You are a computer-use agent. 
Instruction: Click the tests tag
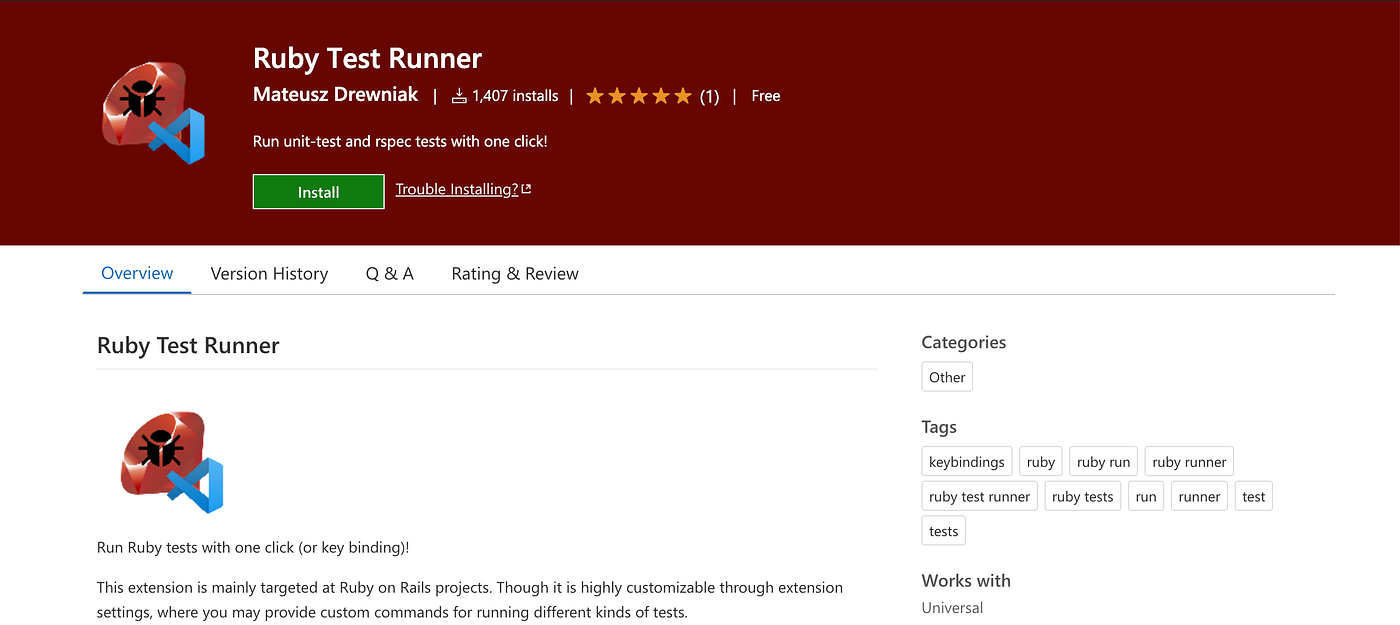click(944, 531)
